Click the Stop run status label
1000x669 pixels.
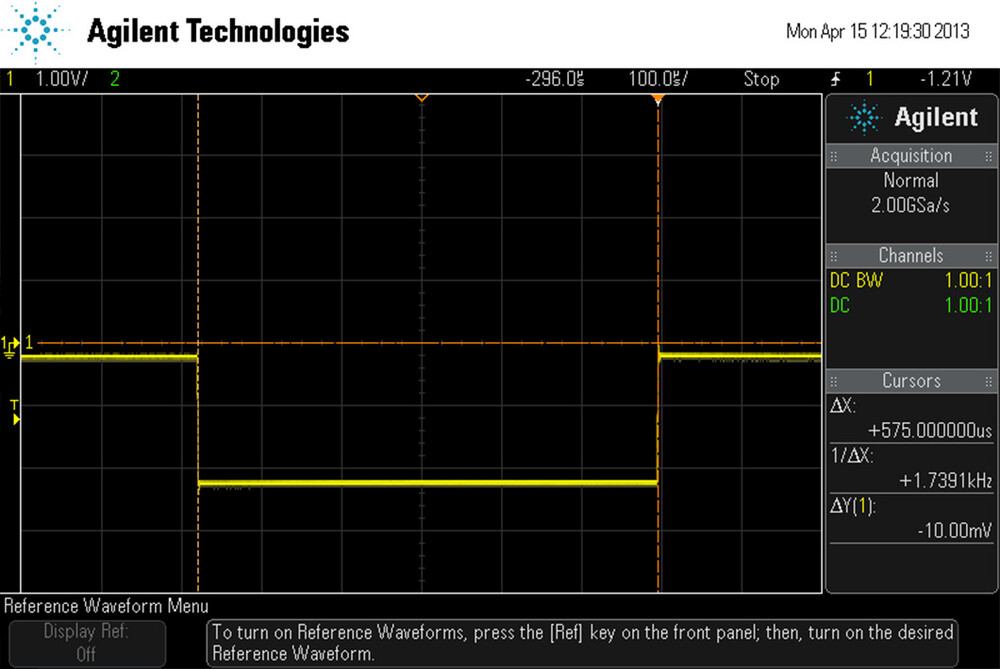[761, 79]
